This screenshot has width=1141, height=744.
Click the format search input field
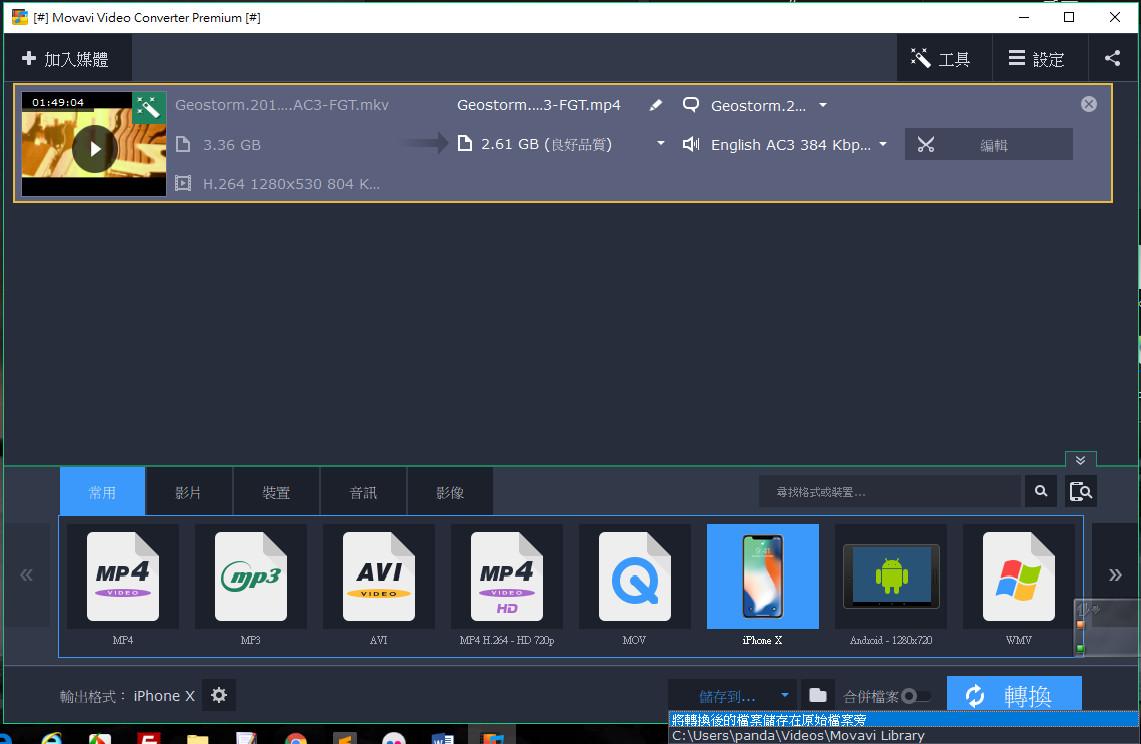[x=889, y=491]
